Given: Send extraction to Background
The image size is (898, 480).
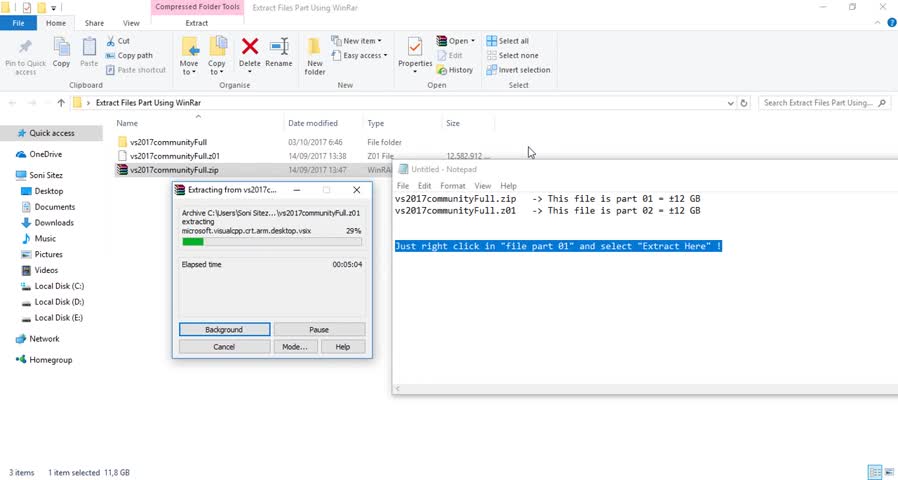Looking at the screenshot, I should 224,329.
